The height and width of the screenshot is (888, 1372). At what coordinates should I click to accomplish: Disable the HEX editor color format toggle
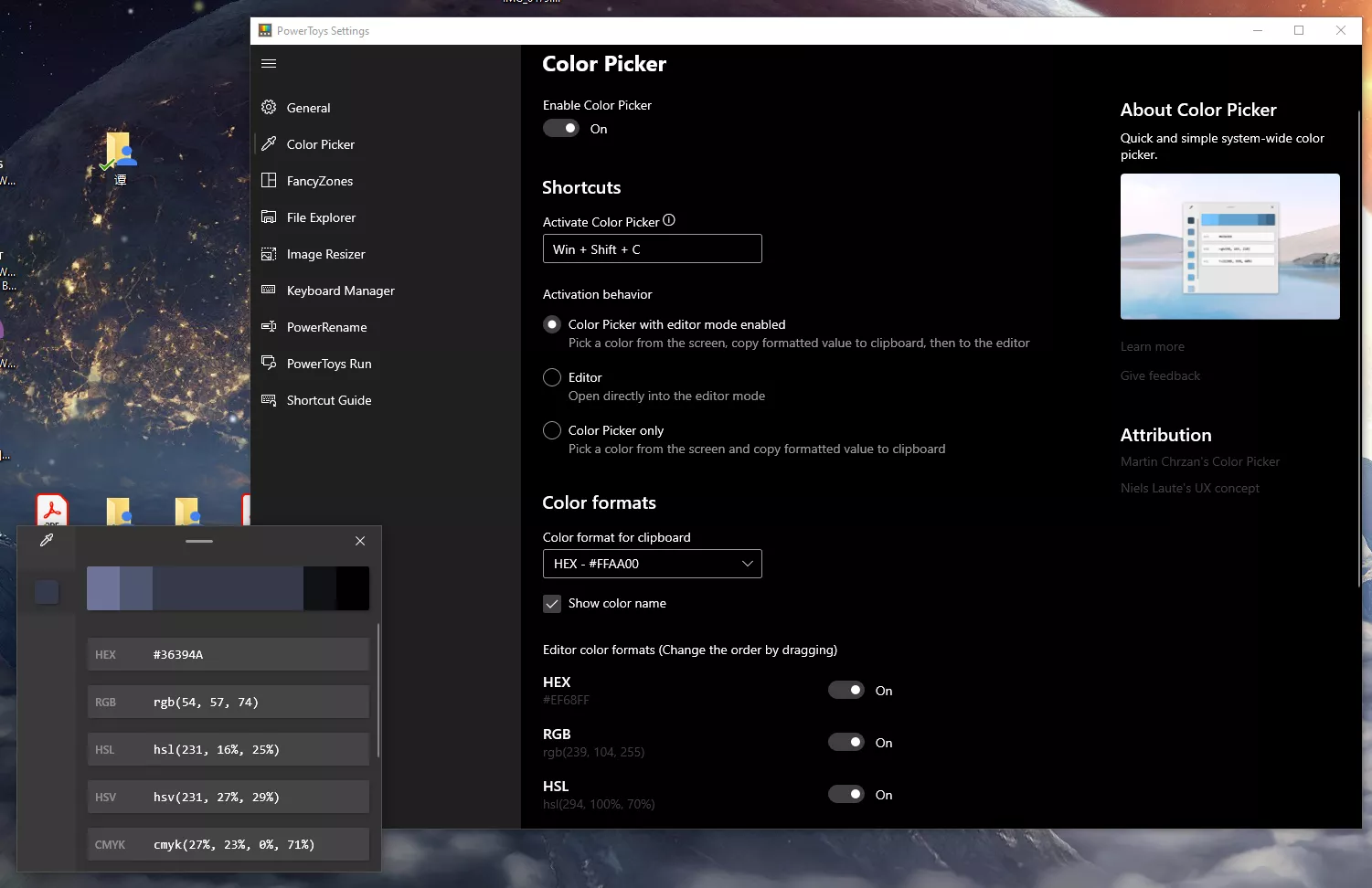(x=846, y=690)
